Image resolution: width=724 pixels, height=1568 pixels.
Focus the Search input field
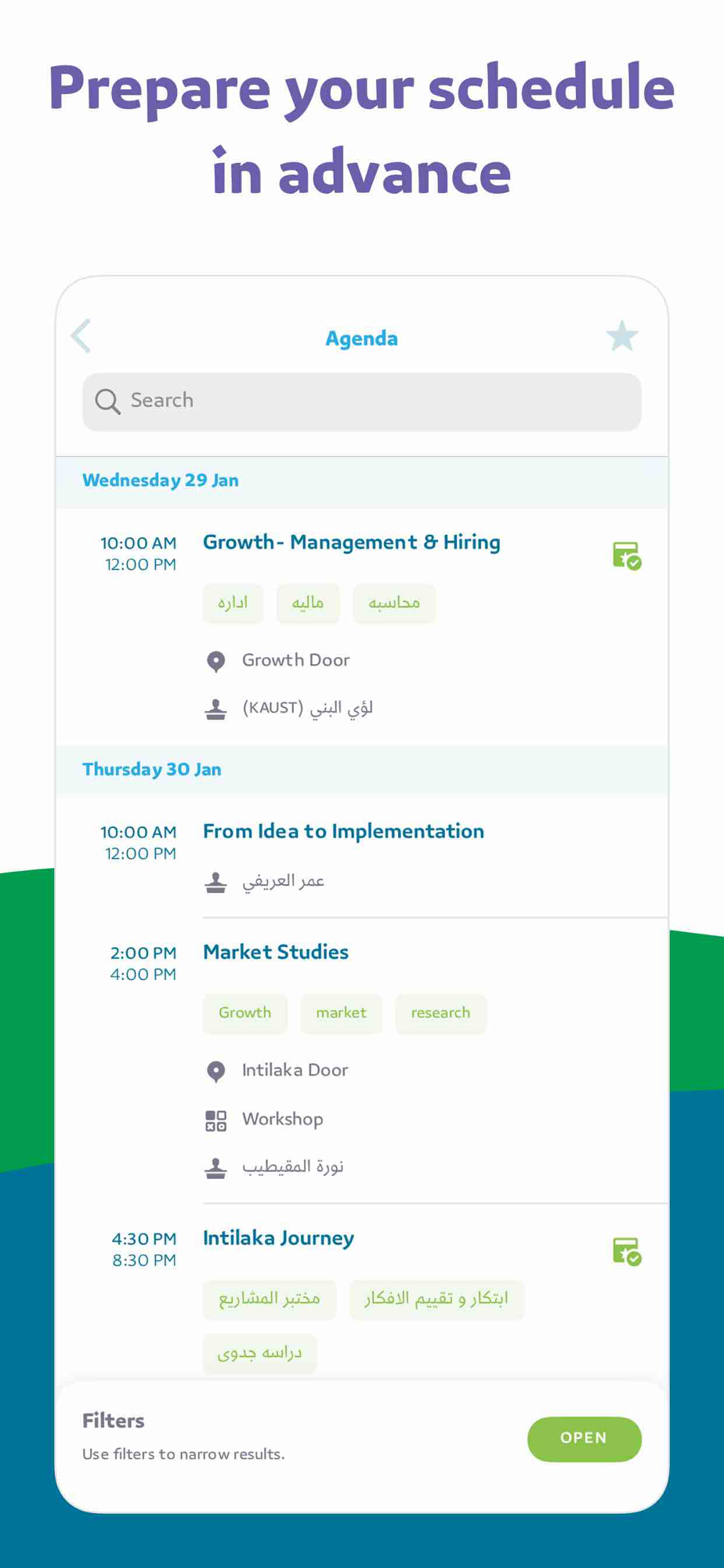click(x=362, y=401)
